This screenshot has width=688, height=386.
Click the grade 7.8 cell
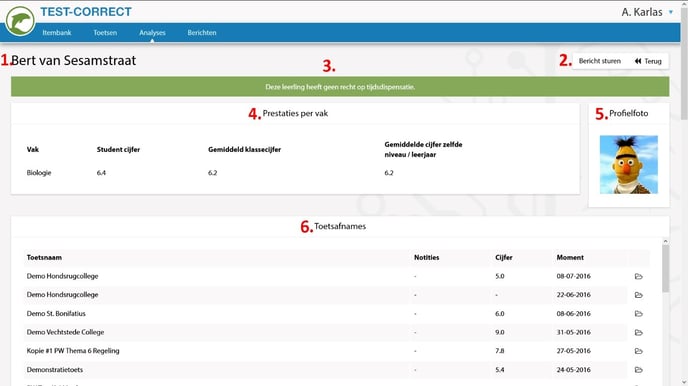click(499, 350)
